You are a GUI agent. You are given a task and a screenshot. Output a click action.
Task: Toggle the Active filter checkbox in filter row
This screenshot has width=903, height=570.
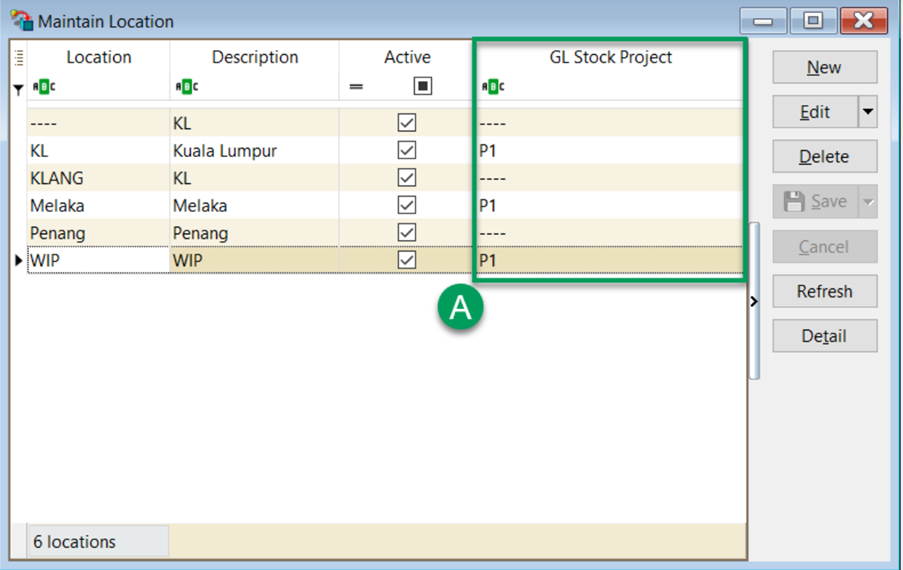(x=423, y=87)
